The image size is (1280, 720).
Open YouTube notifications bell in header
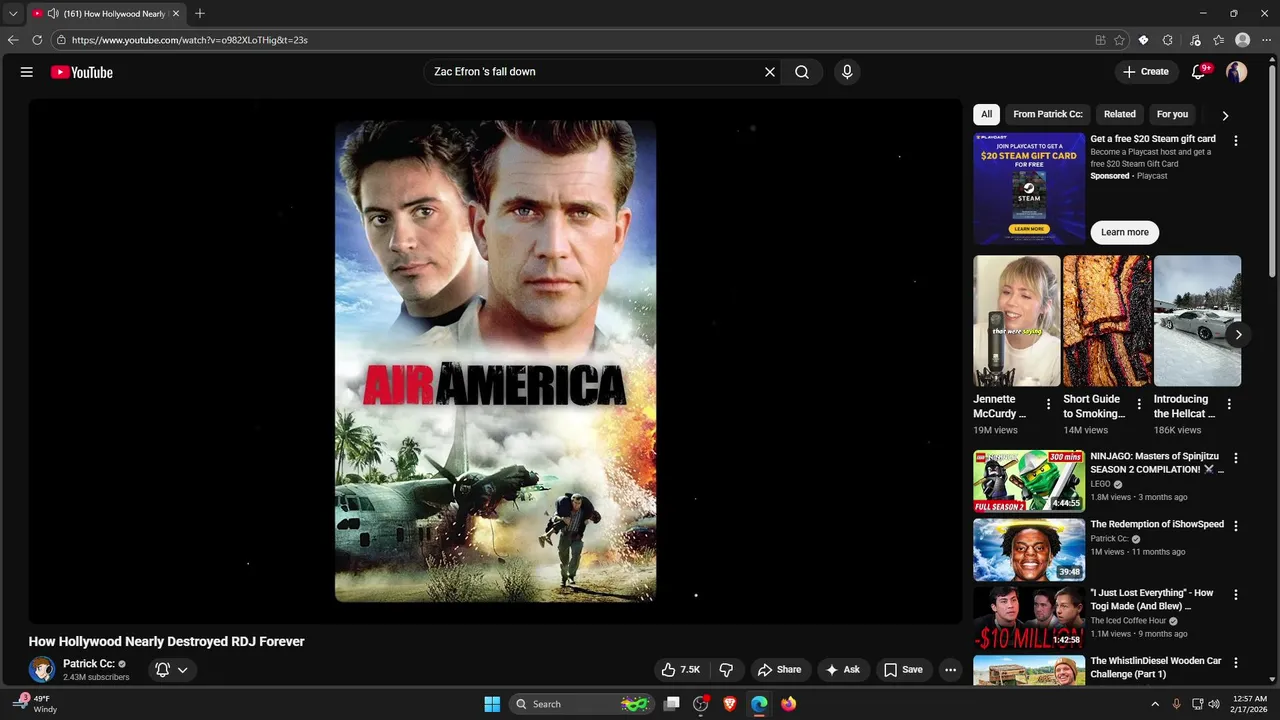click(x=1199, y=72)
